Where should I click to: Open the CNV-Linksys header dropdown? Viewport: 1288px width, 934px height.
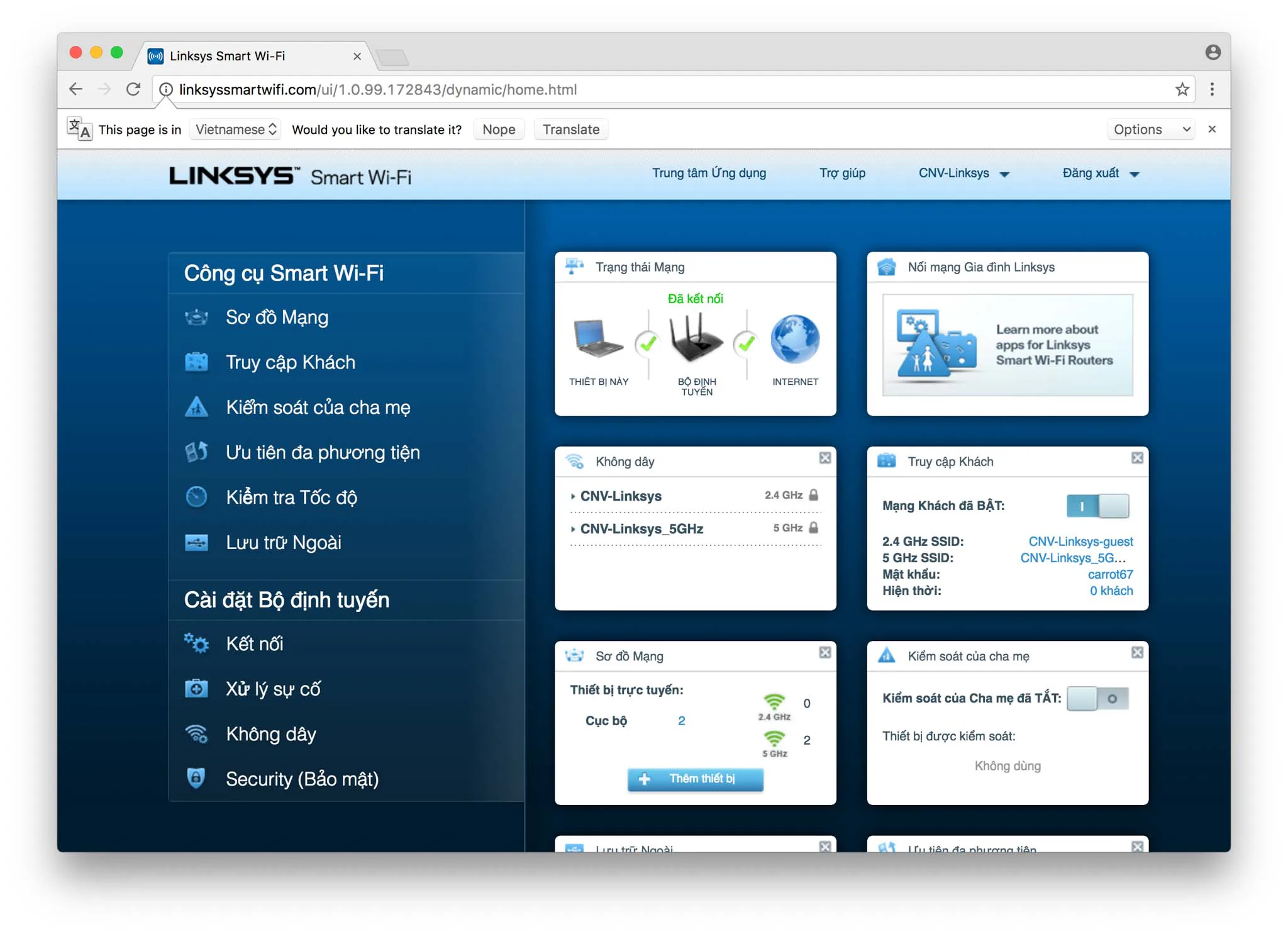(x=964, y=174)
